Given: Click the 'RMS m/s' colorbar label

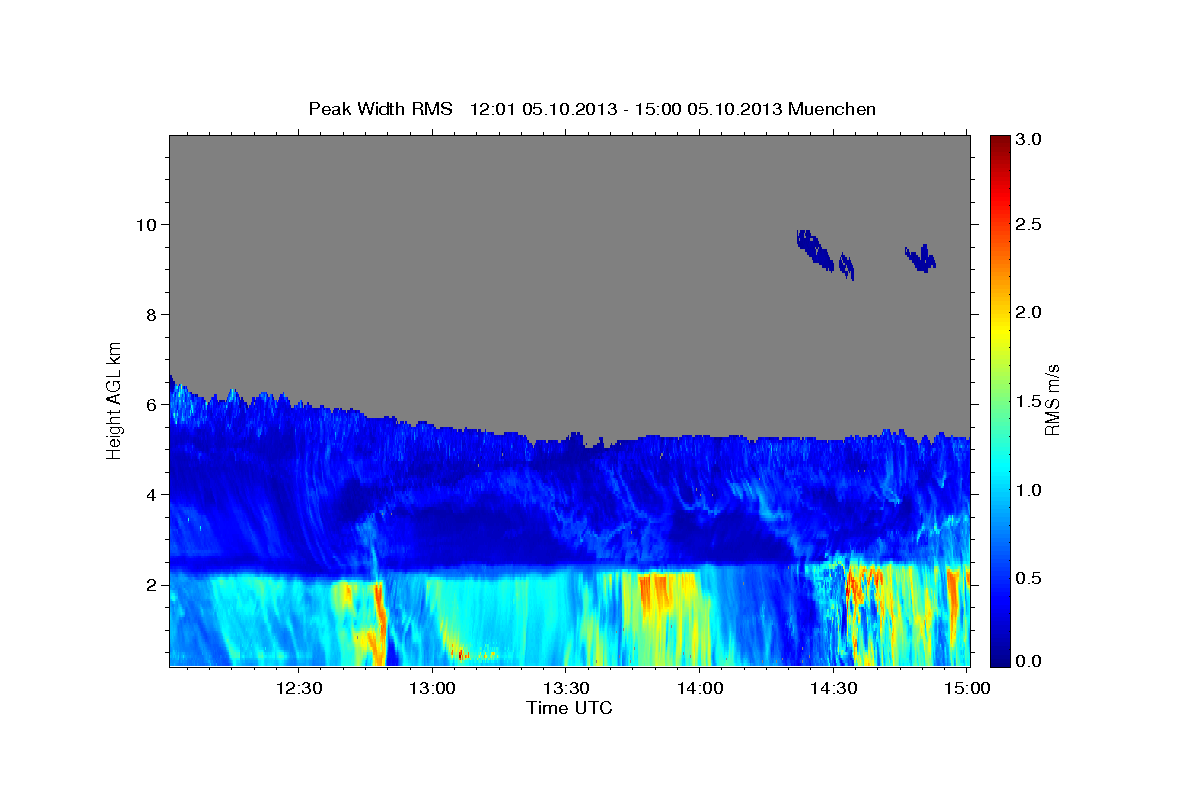Looking at the screenshot, I should tap(1051, 400).
